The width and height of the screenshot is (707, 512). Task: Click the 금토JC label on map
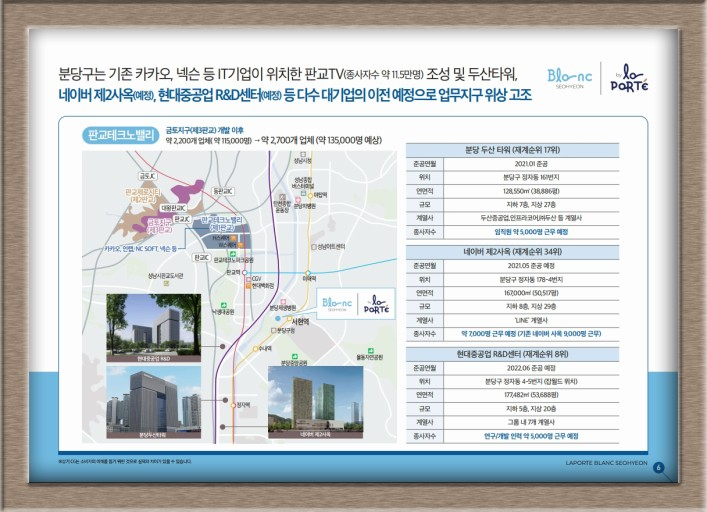[x=148, y=176]
